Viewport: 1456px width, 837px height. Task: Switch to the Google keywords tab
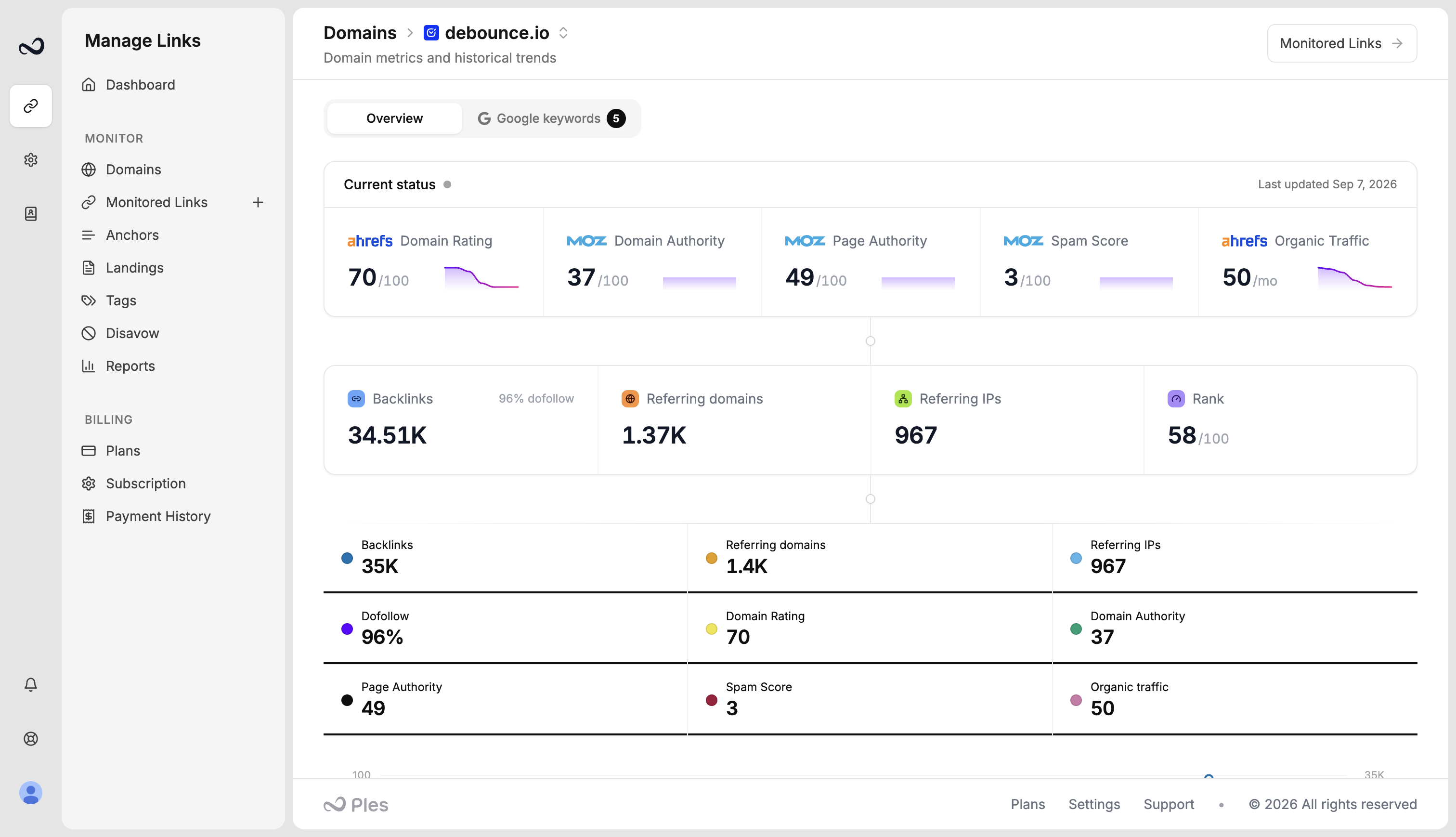[552, 118]
